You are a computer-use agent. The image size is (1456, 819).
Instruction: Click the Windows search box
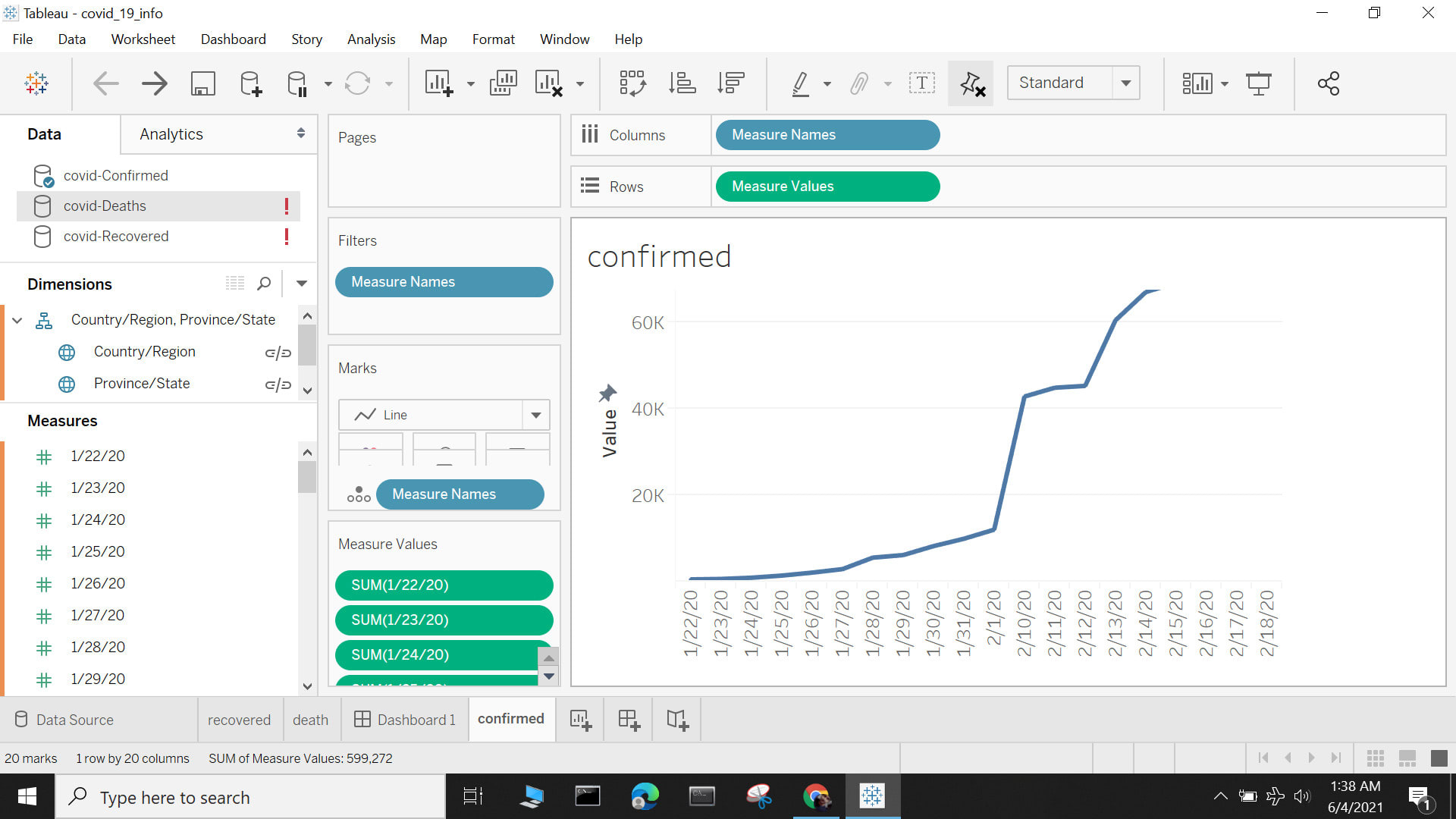pyautogui.click(x=250, y=797)
